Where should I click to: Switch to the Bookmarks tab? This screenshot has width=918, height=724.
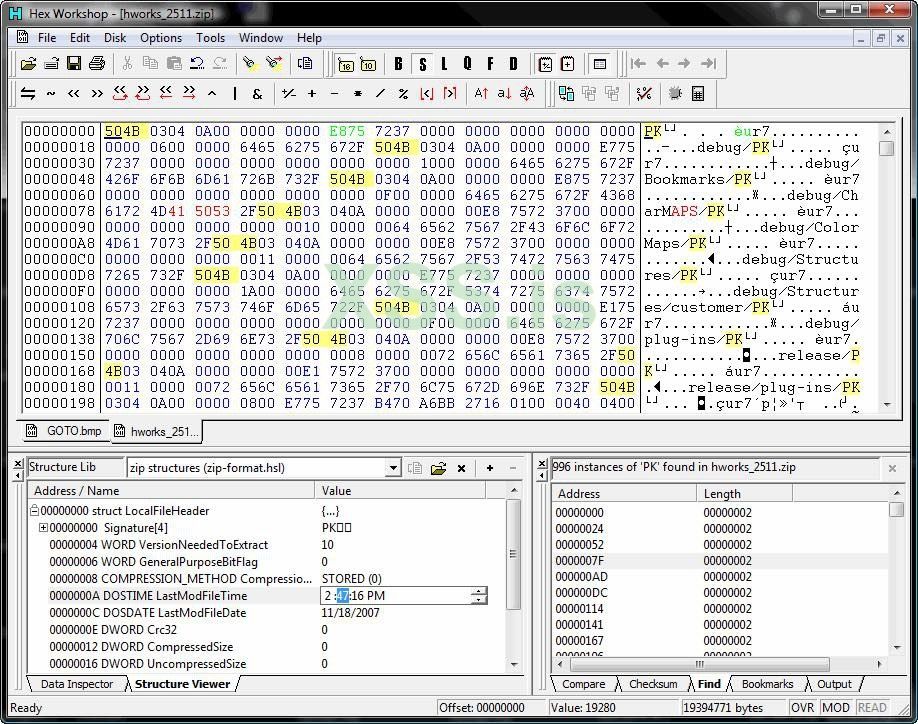click(767, 684)
